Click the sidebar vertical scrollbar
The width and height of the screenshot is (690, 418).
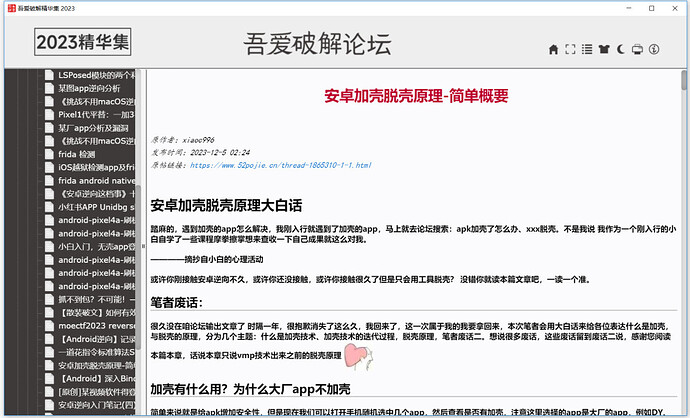click(x=139, y=200)
